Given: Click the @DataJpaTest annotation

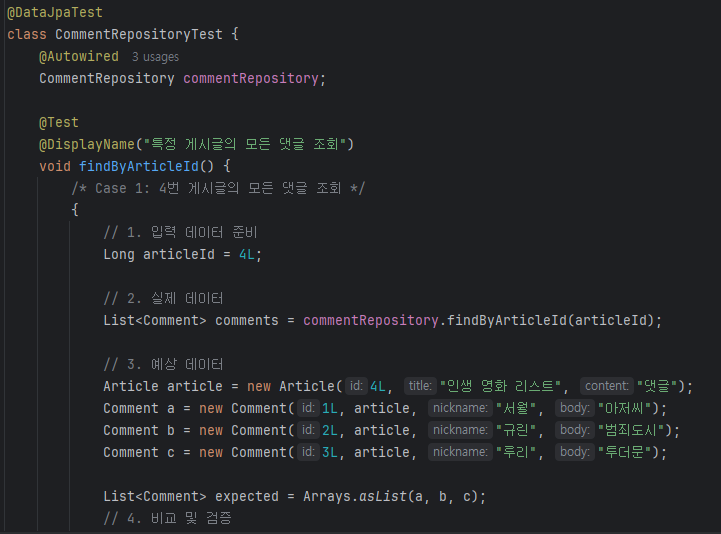Looking at the screenshot, I should tap(55, 12).
